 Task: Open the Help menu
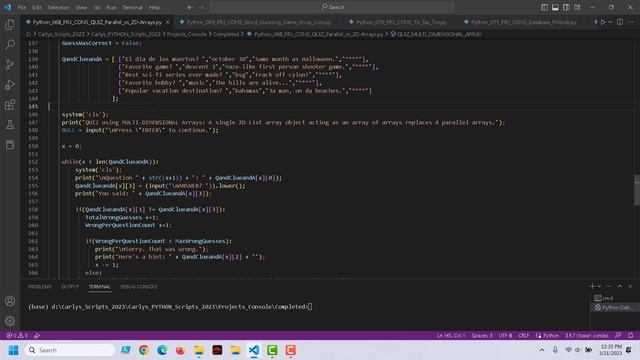tap(154, 7)
